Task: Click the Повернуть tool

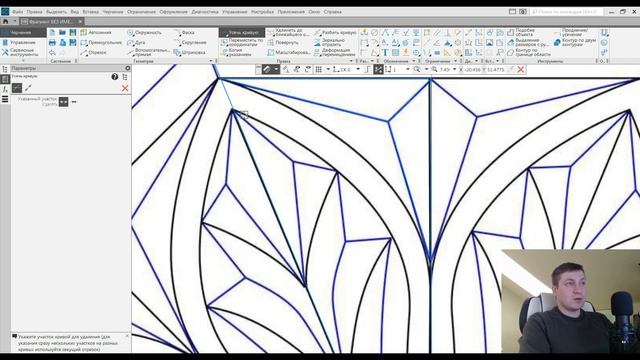Action: click(283, 42)
